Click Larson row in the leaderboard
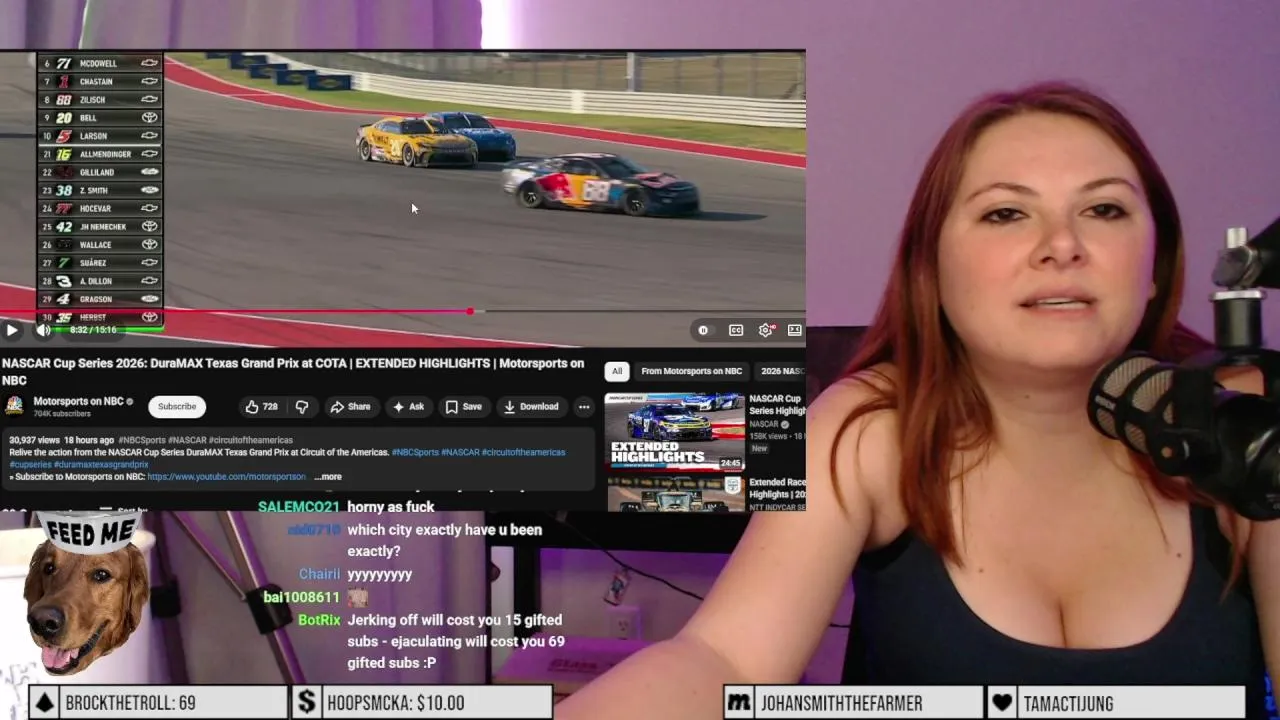The width and height of the screenshot is (1280, 720). pos(100,136)
